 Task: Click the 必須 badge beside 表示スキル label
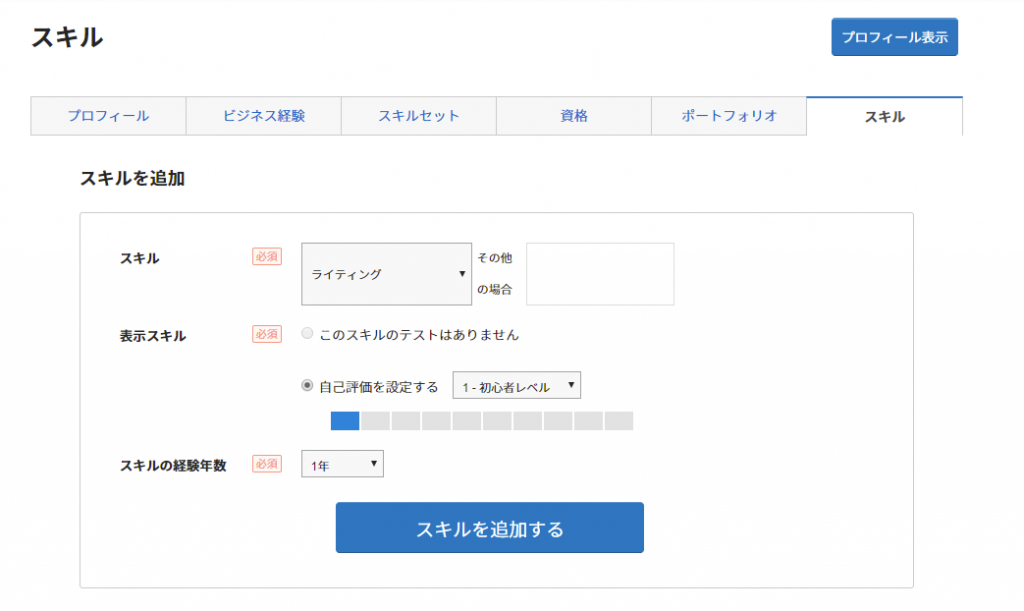coord(267,335)
